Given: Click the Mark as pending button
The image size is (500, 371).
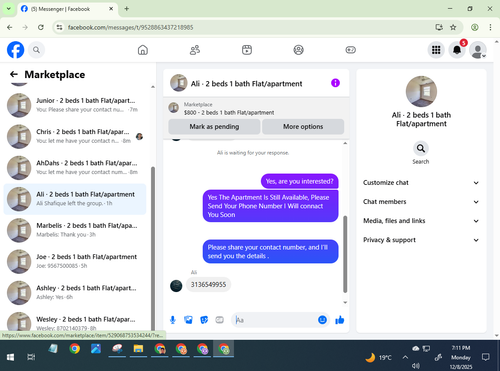Looking at the screenshot, I should point(214,127).
